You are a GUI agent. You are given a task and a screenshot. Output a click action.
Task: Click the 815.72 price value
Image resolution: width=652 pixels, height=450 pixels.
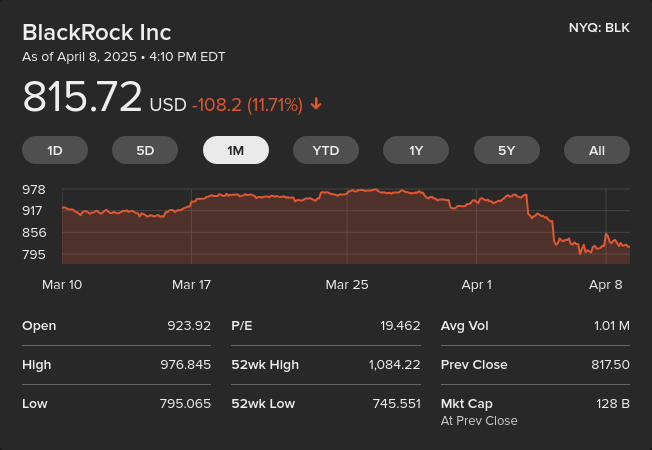coord(82,96)
